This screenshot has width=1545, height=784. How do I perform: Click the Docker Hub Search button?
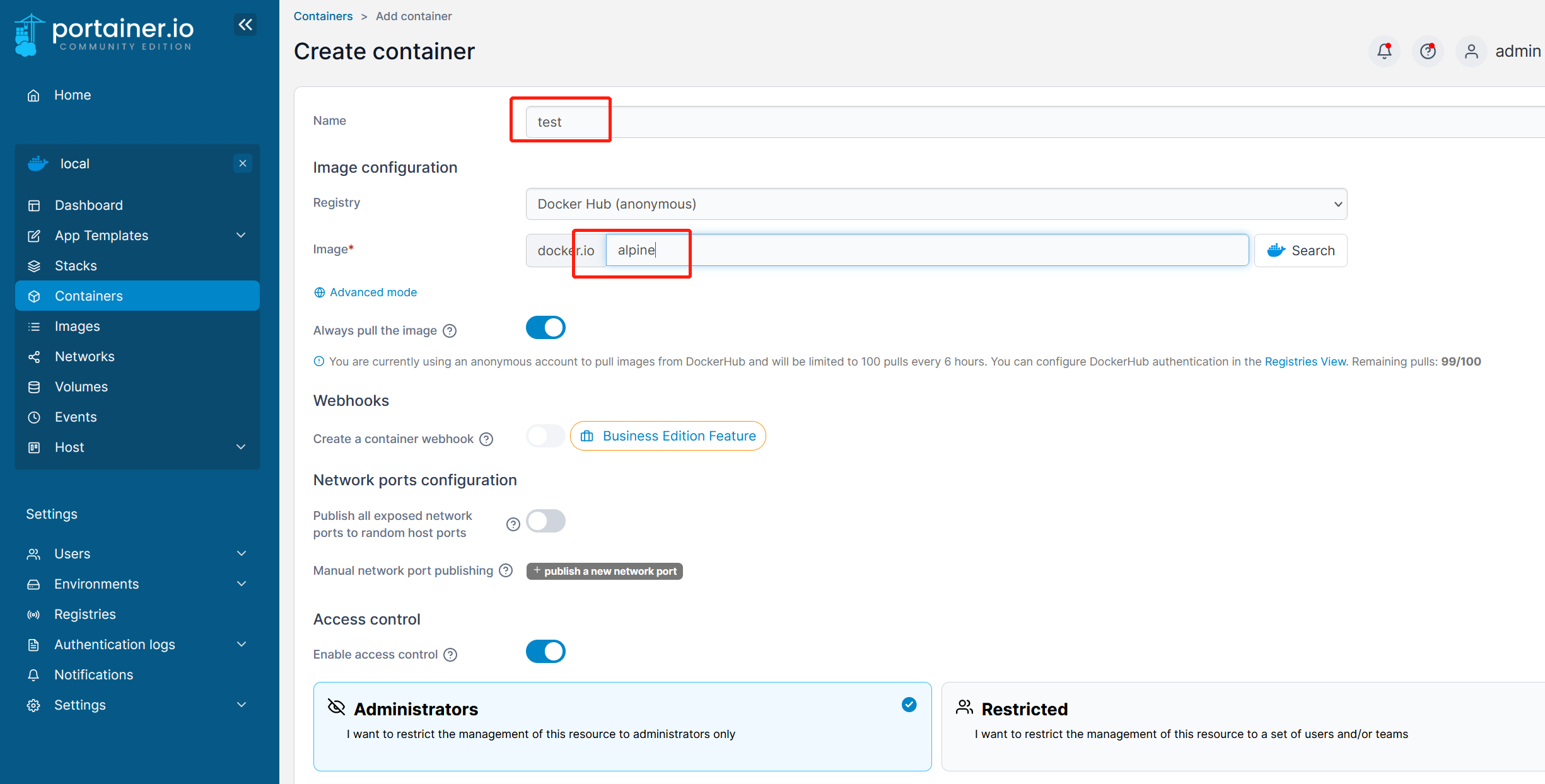pos(1300,251)
